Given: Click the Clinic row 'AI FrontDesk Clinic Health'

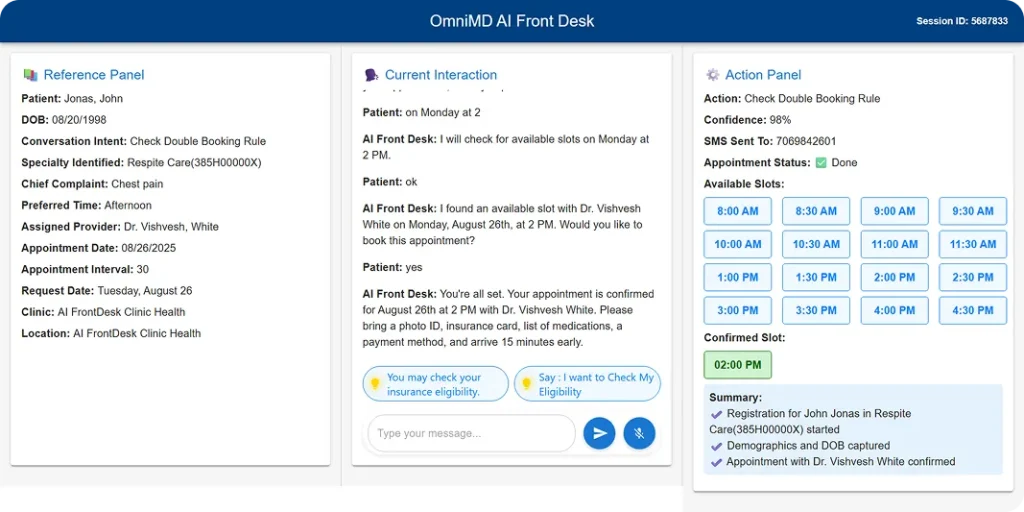Looking at the screenshot, I should (x=103, y=312).
